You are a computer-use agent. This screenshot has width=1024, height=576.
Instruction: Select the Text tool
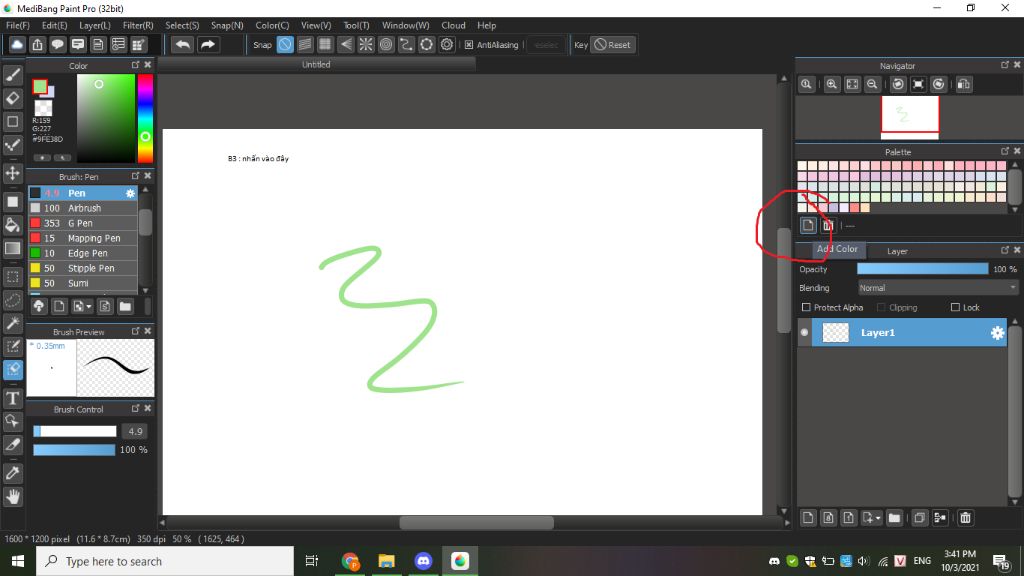click(x=12, y=398)
